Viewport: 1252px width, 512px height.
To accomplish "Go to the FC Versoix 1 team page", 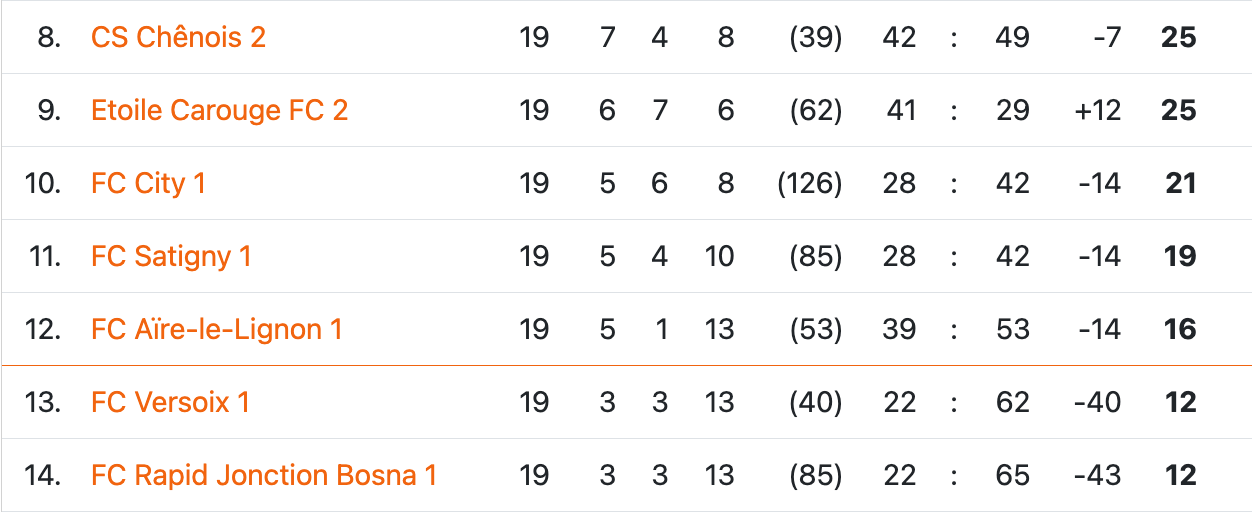I will [170, 403].
